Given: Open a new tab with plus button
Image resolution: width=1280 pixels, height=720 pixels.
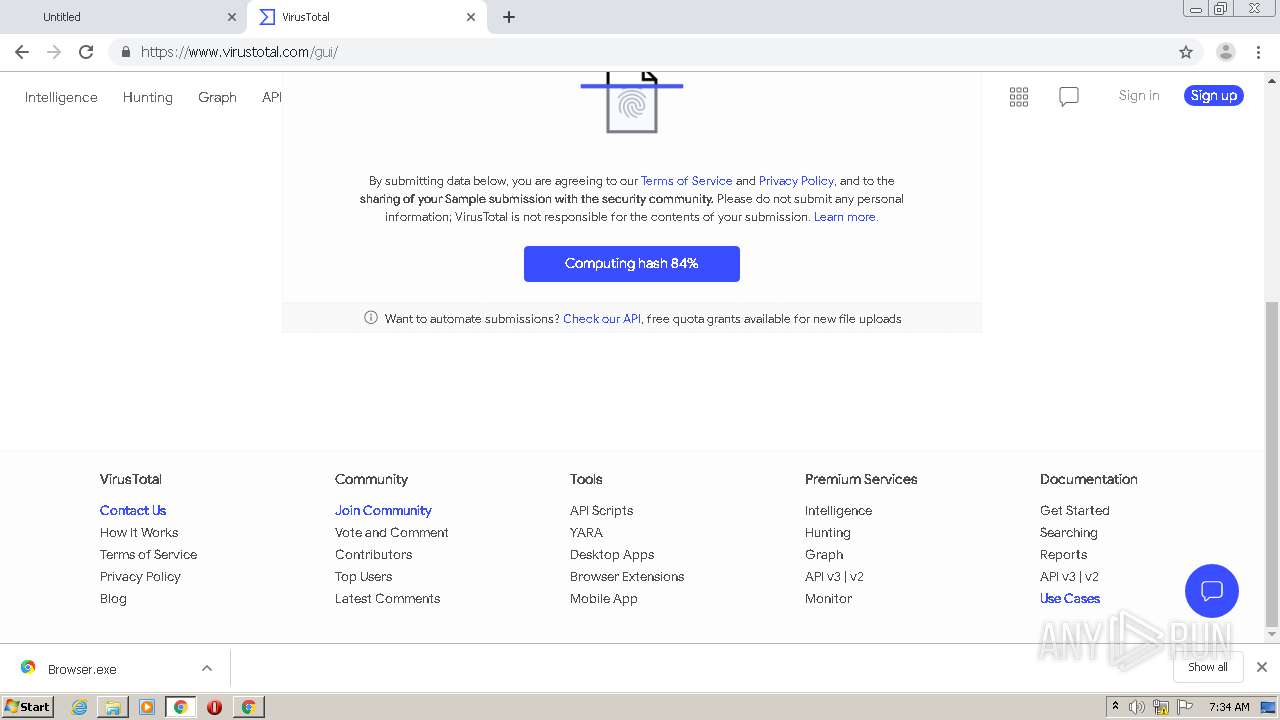Looking at the screenshot, I should [x=509, y=17].
